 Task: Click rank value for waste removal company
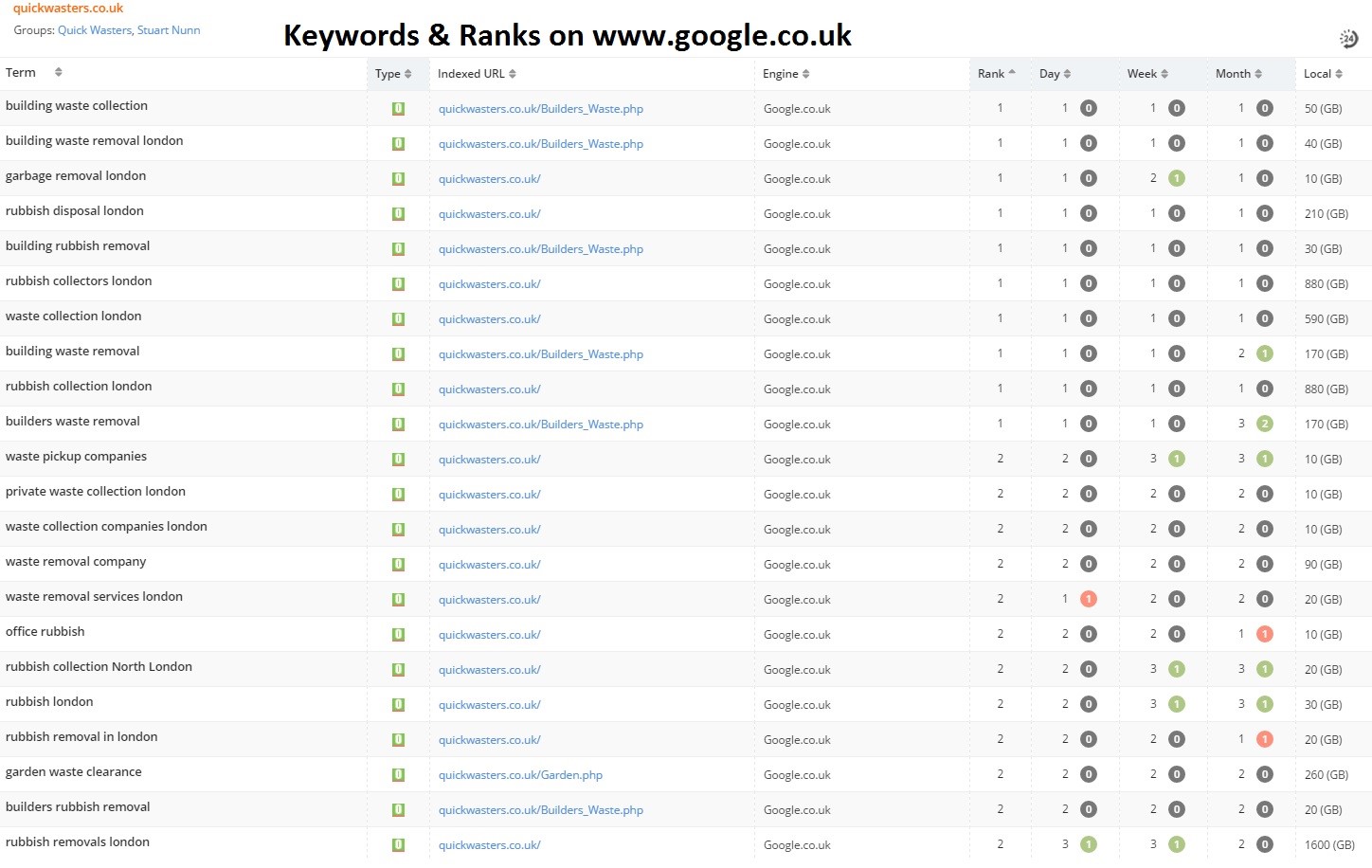[1001, 564]
